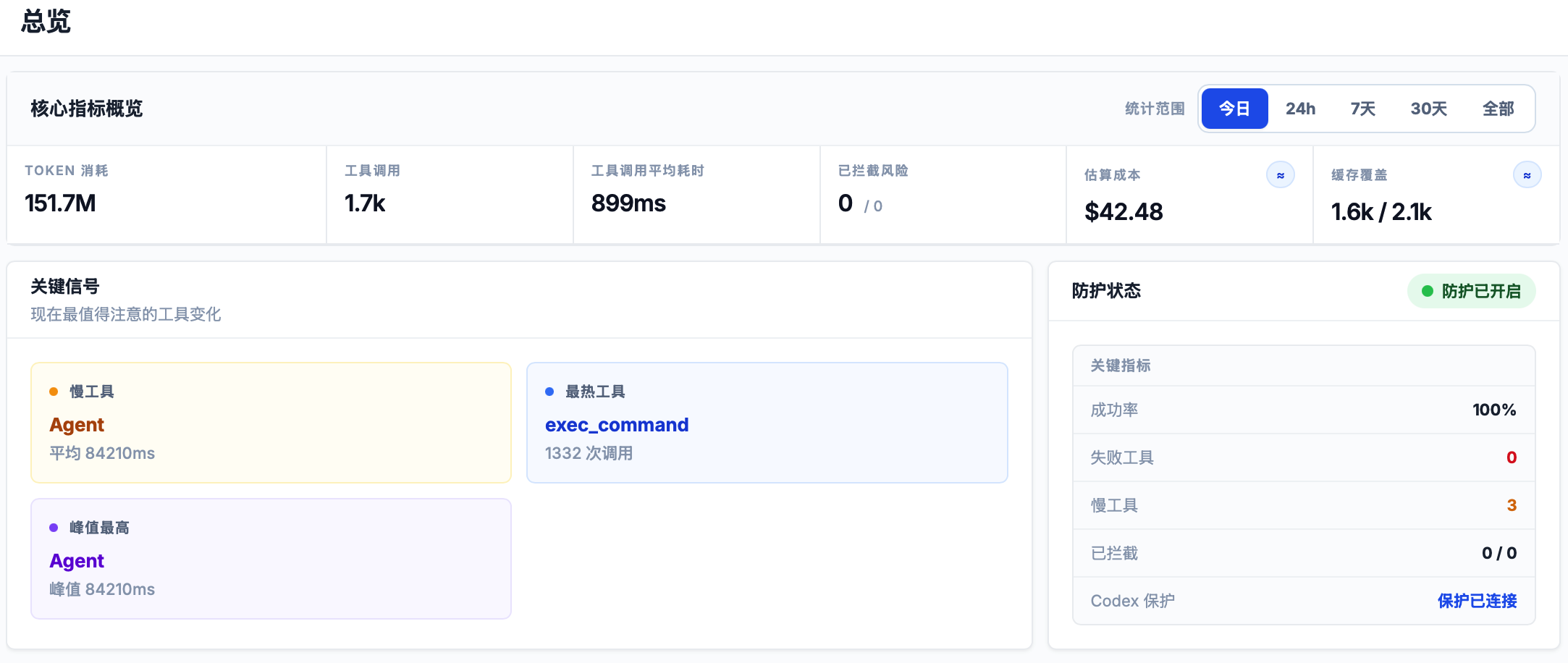Click the approximation icon beside 缓存覆盖
Image resolution: width=1568 pixels, height=663 pixels.
[1527, 175]
